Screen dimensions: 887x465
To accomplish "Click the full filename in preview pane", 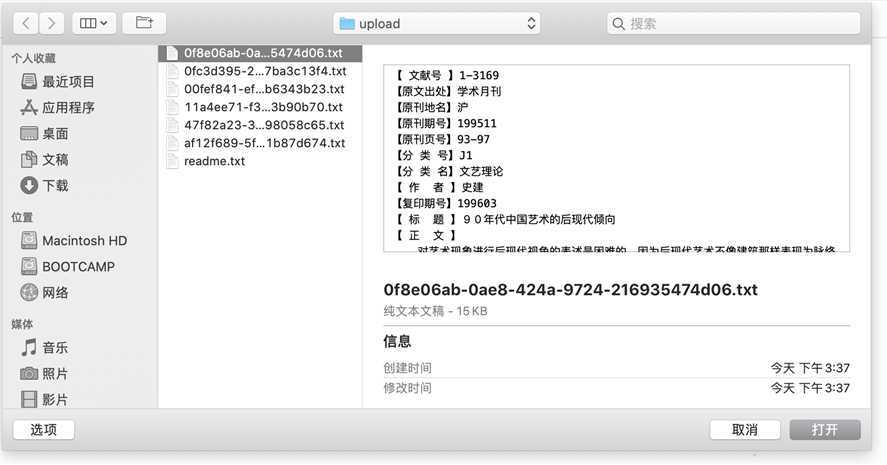I will [x=570, y=290].
